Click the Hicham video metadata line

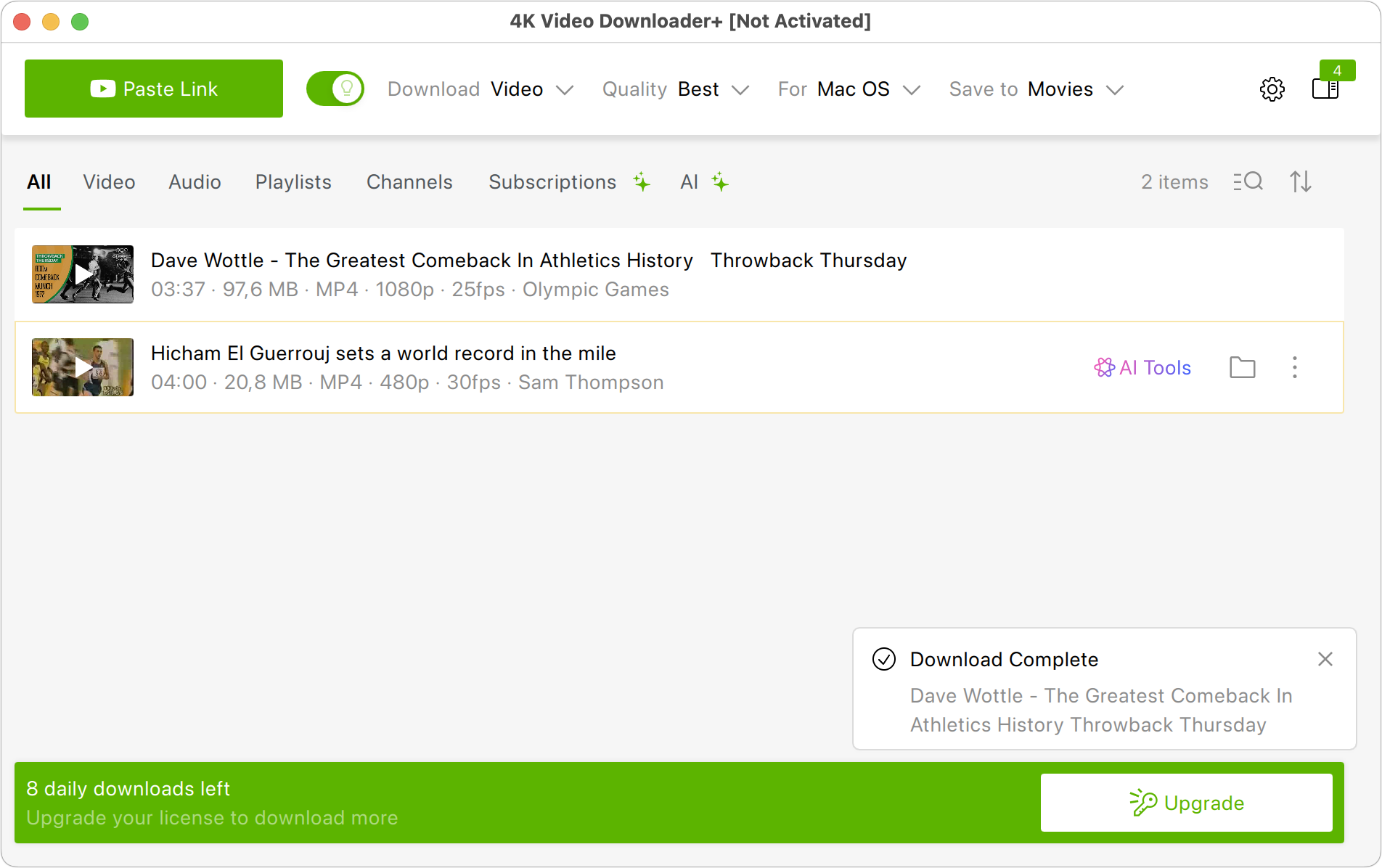407,382
